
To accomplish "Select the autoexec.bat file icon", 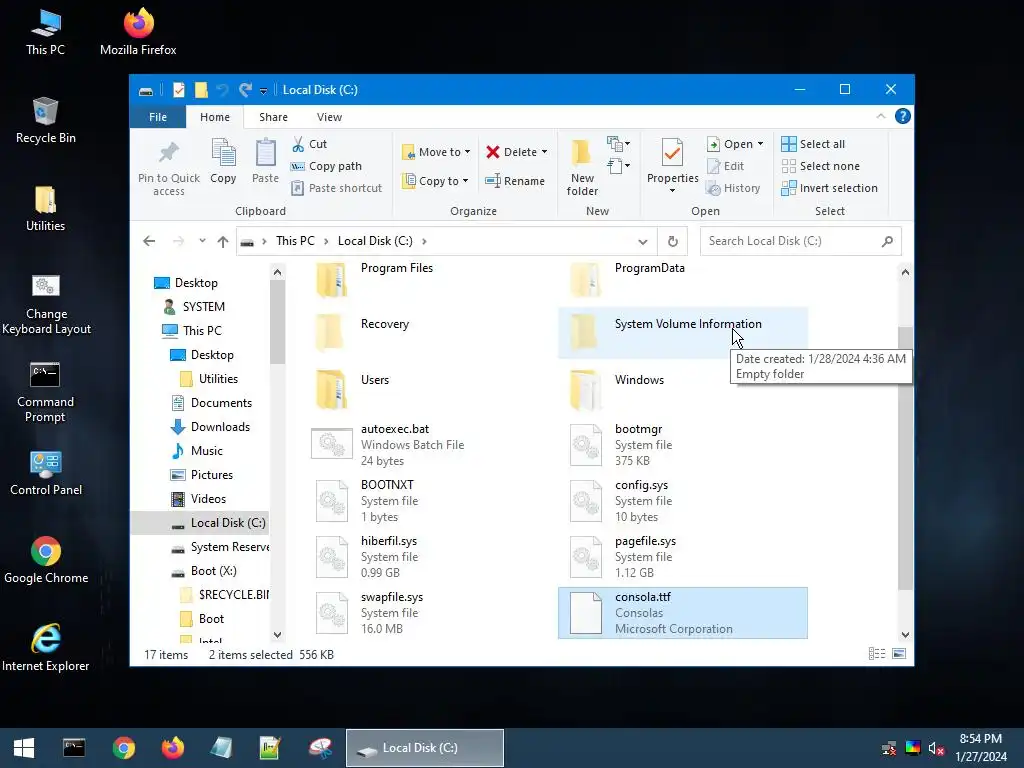I will tap(332, 444).
